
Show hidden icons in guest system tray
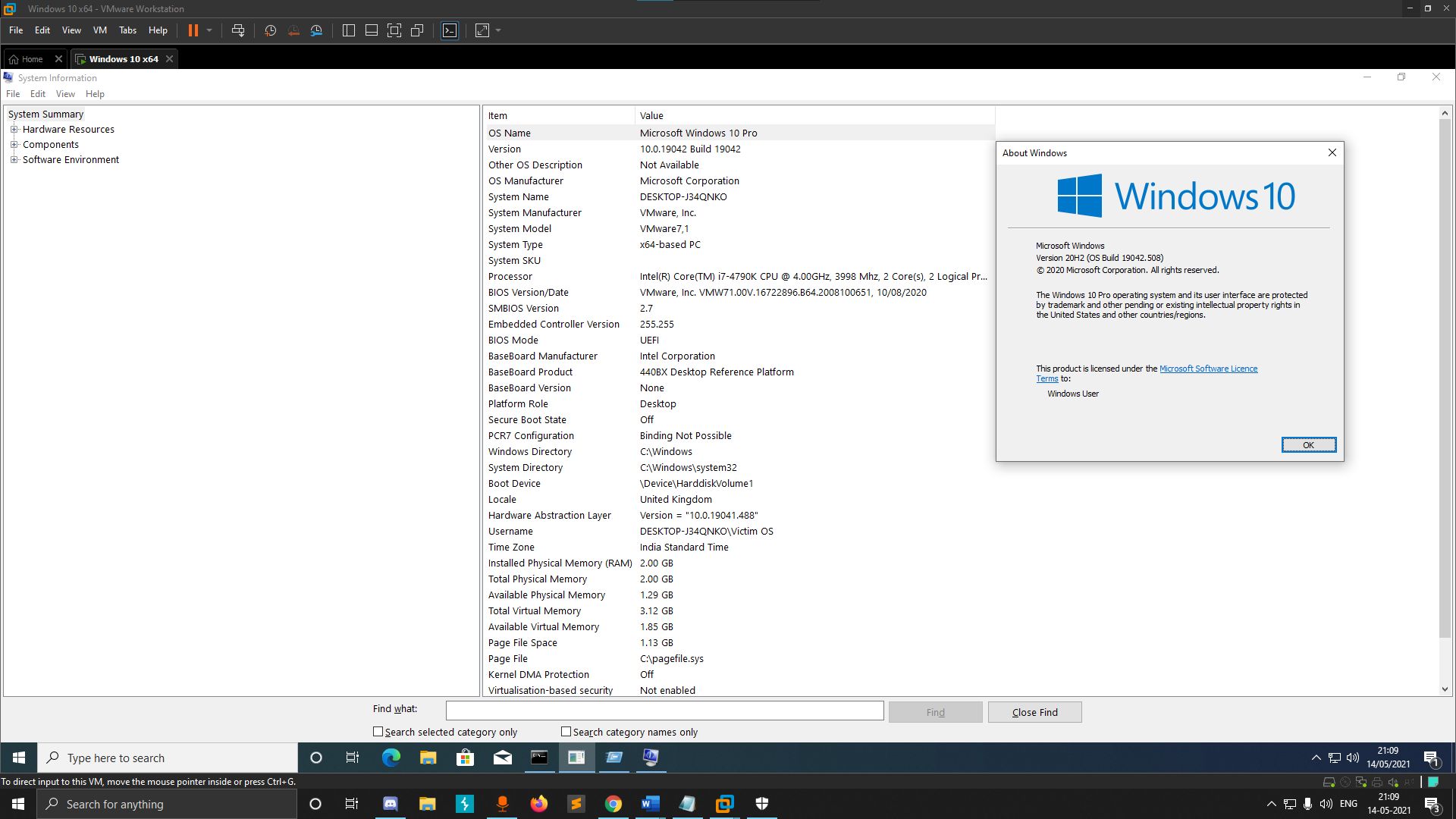pos(1316,758)
